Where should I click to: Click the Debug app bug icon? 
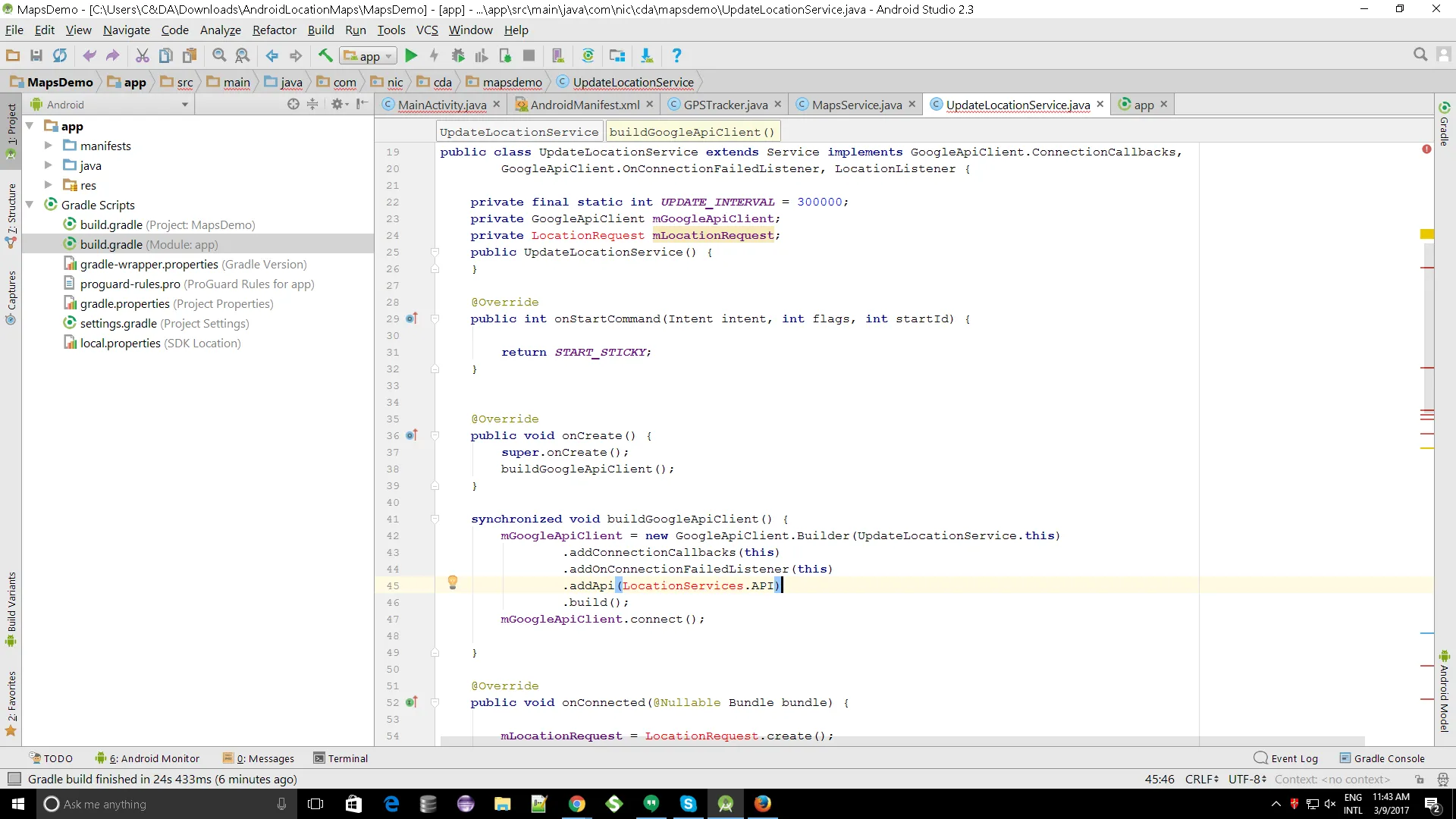pos(458,55)
